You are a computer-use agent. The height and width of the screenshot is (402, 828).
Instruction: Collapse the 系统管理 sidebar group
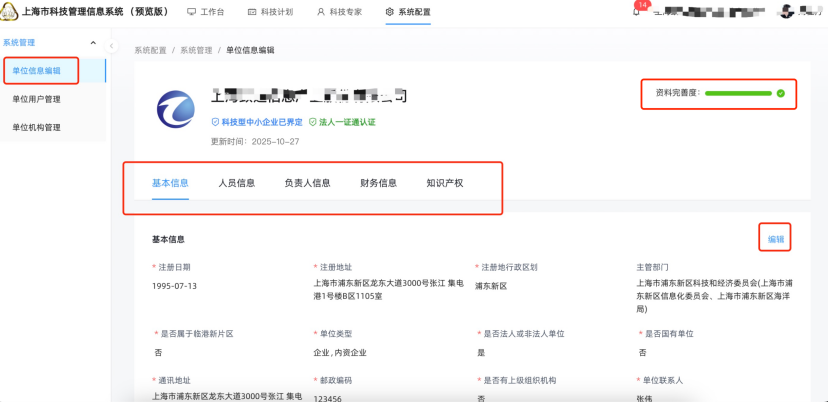click(93, 43)
